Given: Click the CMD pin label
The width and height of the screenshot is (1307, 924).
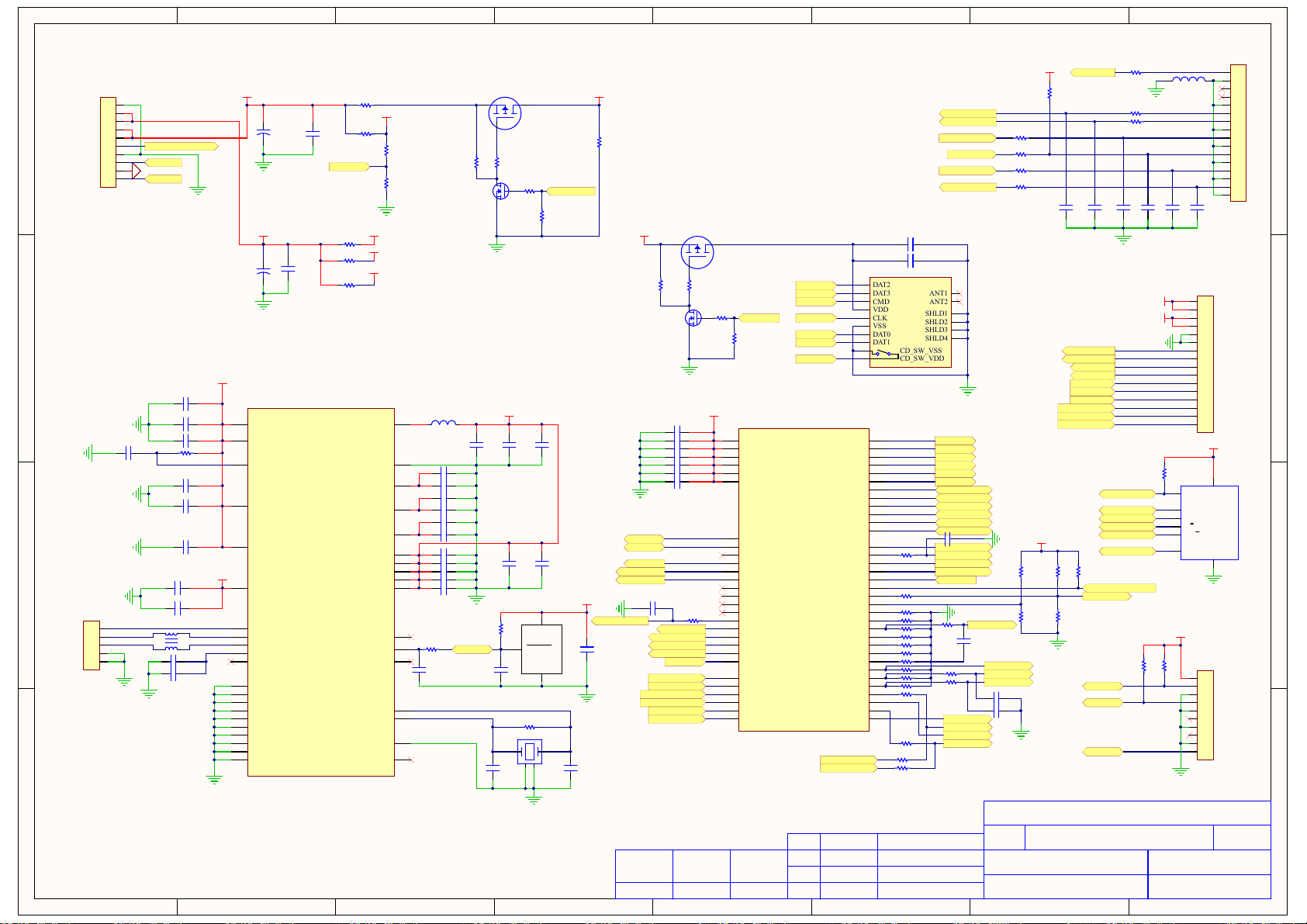Looking at the screenshot, I should coord(881,302).
